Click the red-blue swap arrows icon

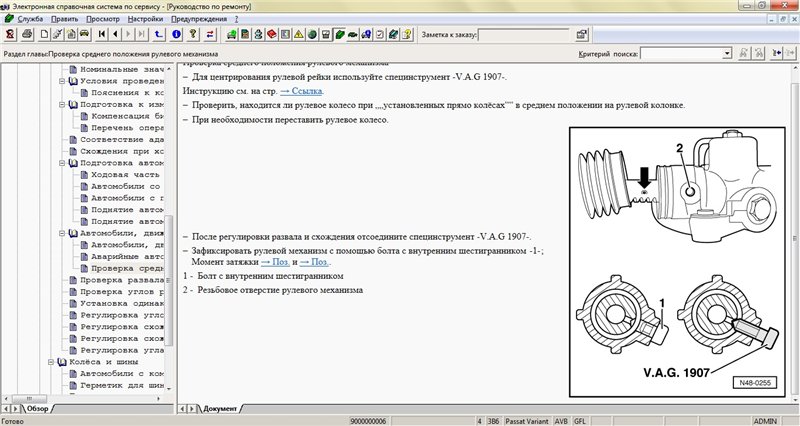coord(210,34)
